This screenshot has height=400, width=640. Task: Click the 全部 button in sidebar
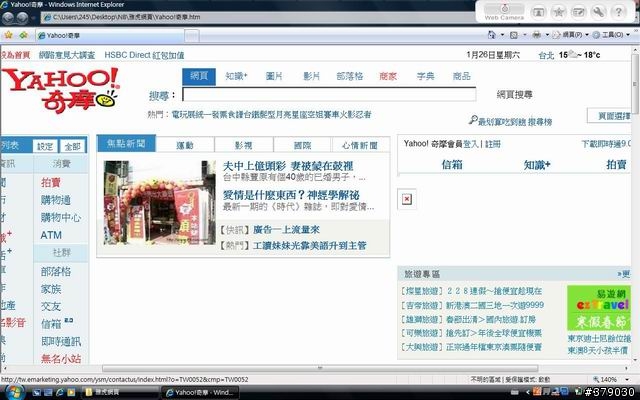point(72,146)
